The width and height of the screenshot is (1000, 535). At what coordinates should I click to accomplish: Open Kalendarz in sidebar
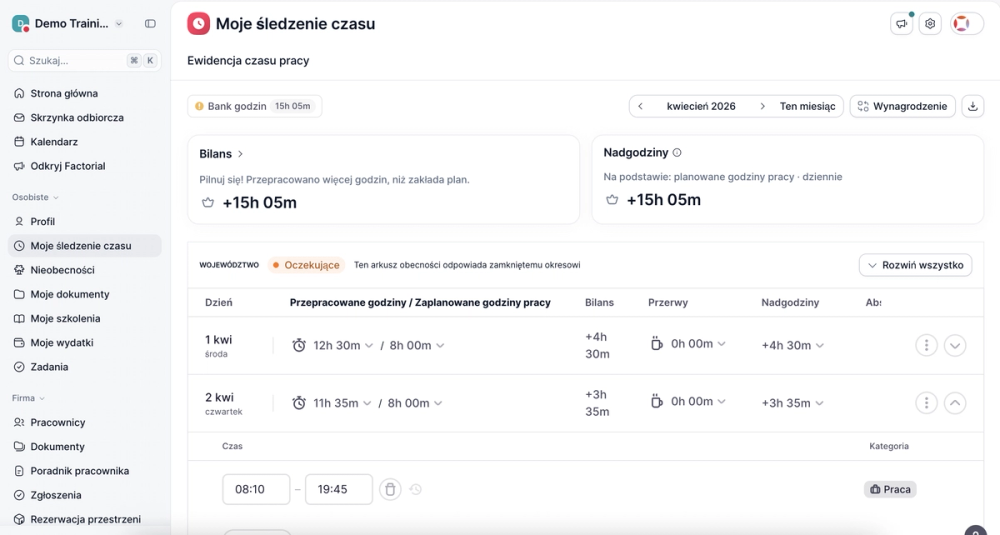[84, 142]
